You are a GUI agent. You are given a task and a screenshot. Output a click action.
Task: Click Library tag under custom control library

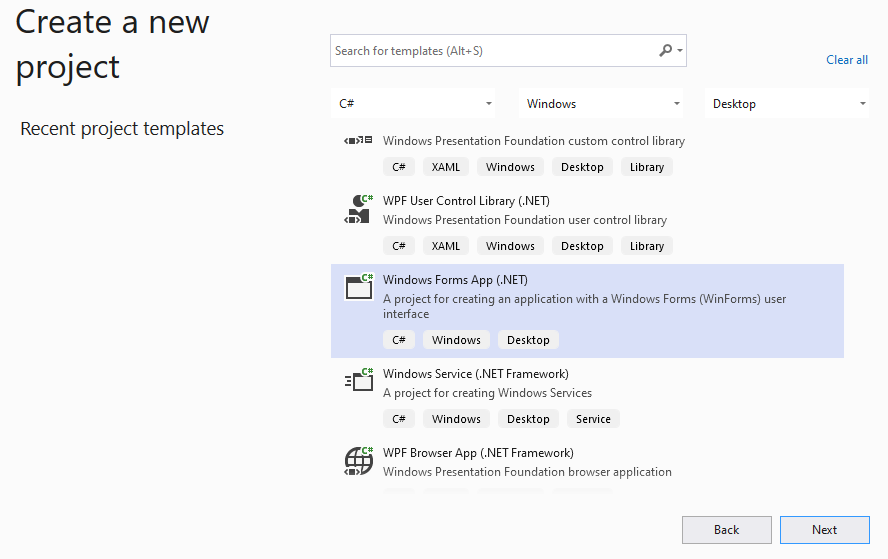(647, 167)
